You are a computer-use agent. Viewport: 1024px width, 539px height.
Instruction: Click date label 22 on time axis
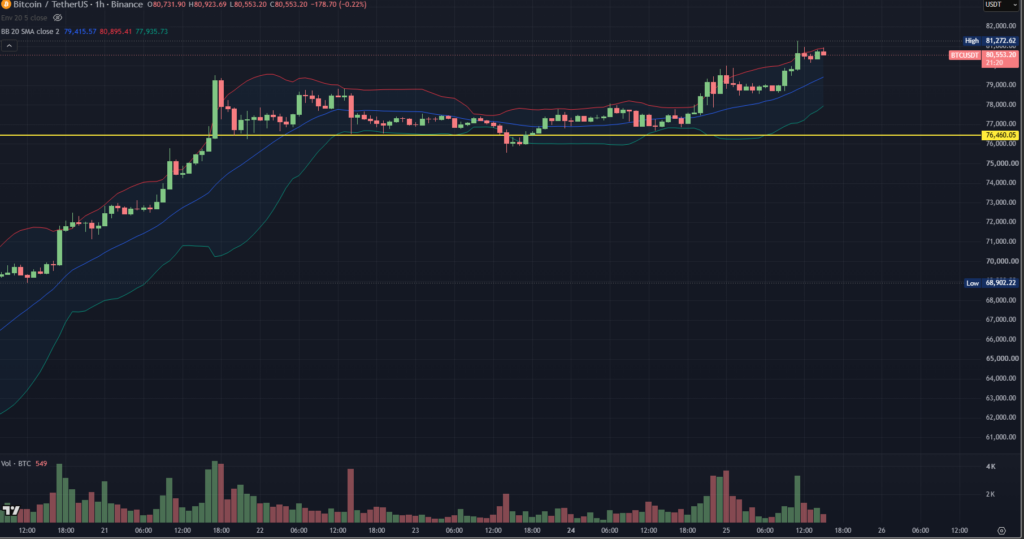coord(260,531)
